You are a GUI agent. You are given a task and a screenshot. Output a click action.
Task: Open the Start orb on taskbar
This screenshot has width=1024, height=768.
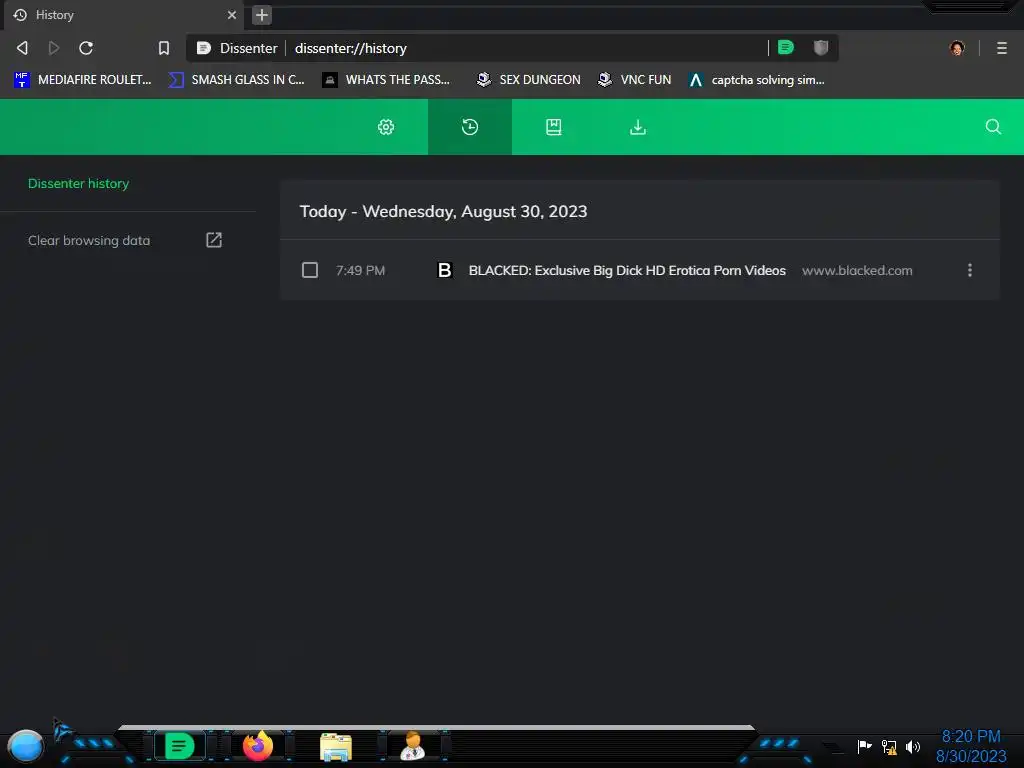pyautogui.click(x=25, y=746)
